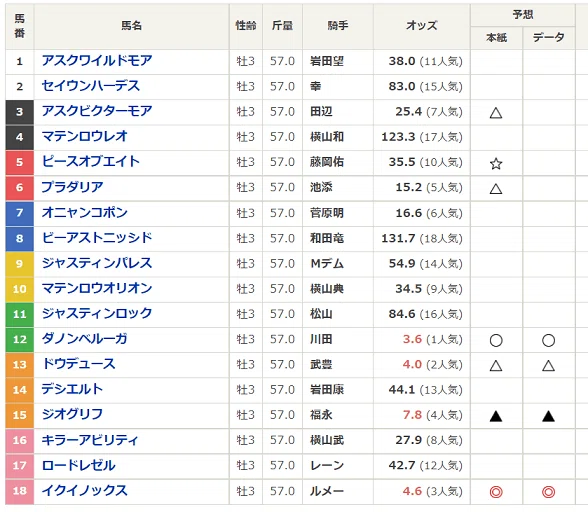Open horse イクイノックス link
Image resolution: width=588 pixels, height=512 pixels.
coord(84,490)
